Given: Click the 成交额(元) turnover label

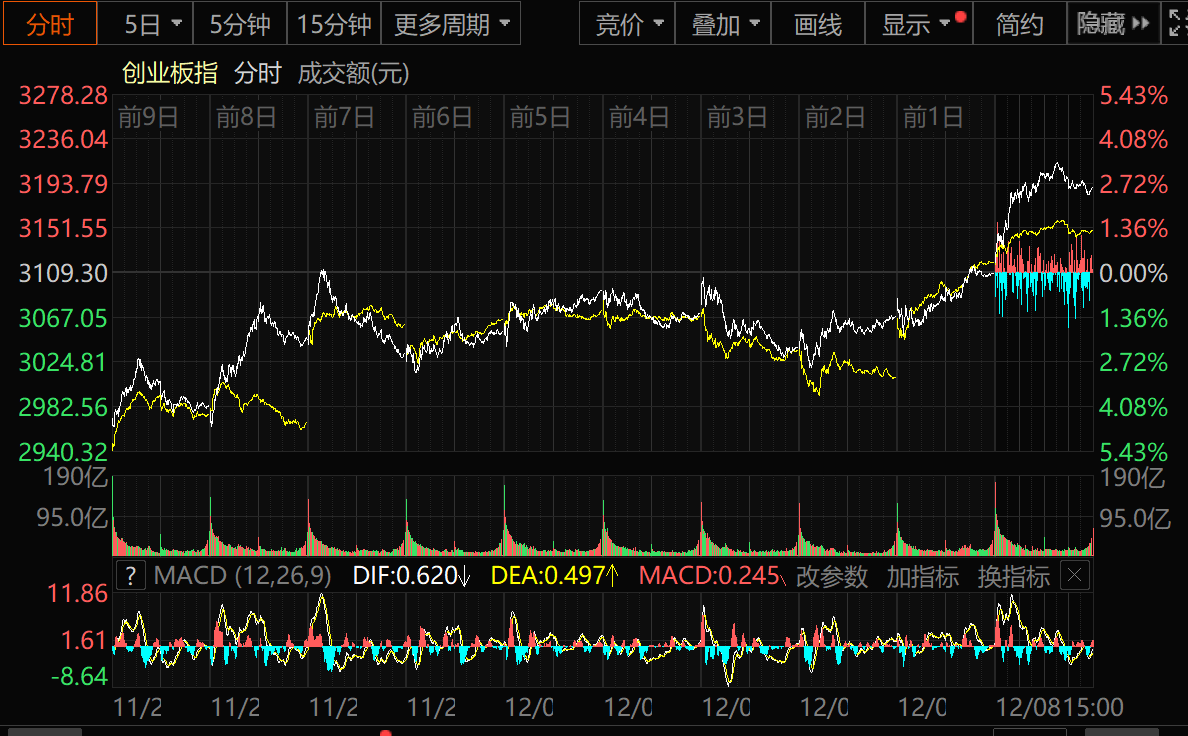Looking at the screenshot, I should (353, 73).
